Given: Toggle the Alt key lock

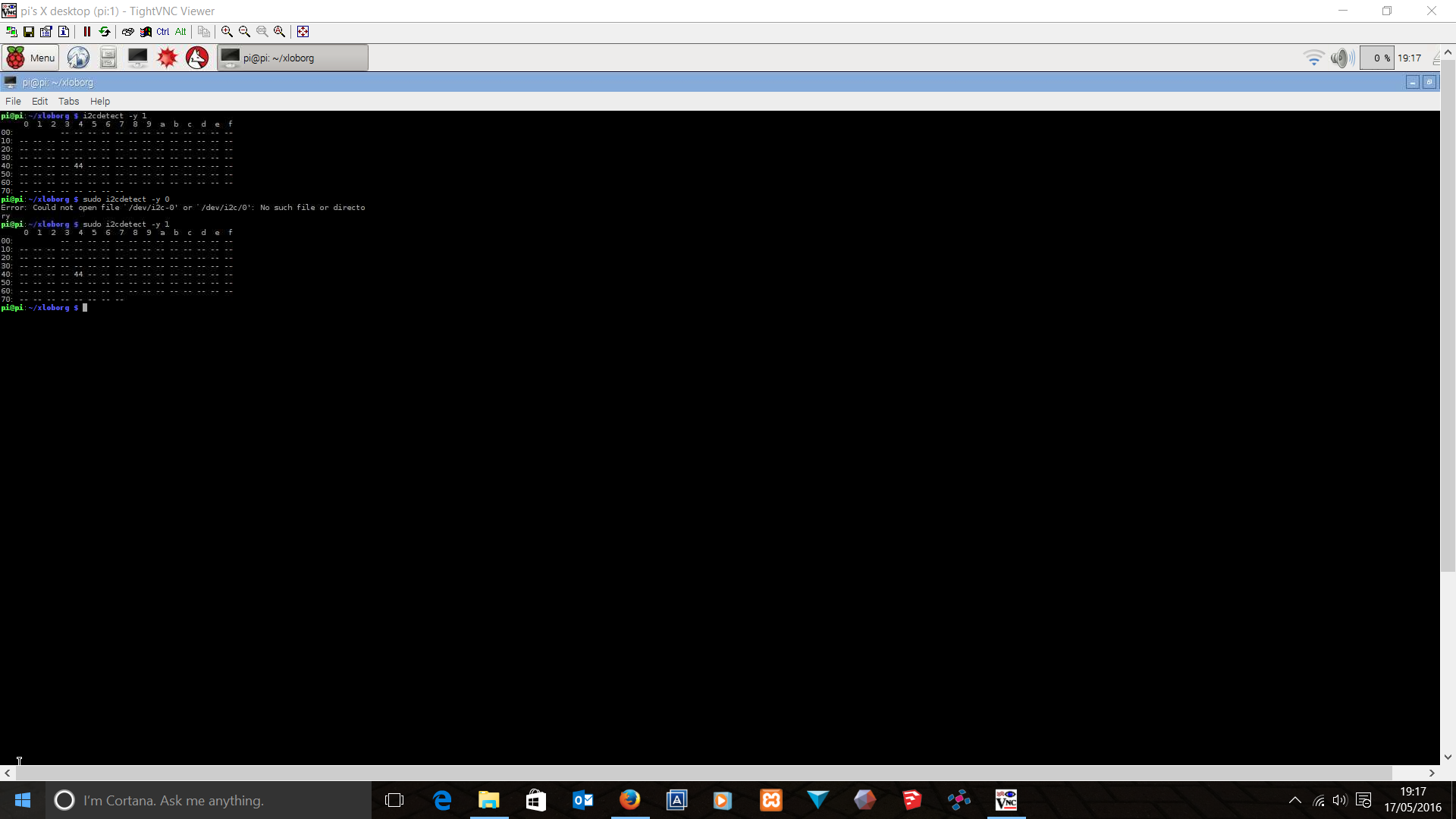Looking at the screenshot, I should (x=180, y=32).
